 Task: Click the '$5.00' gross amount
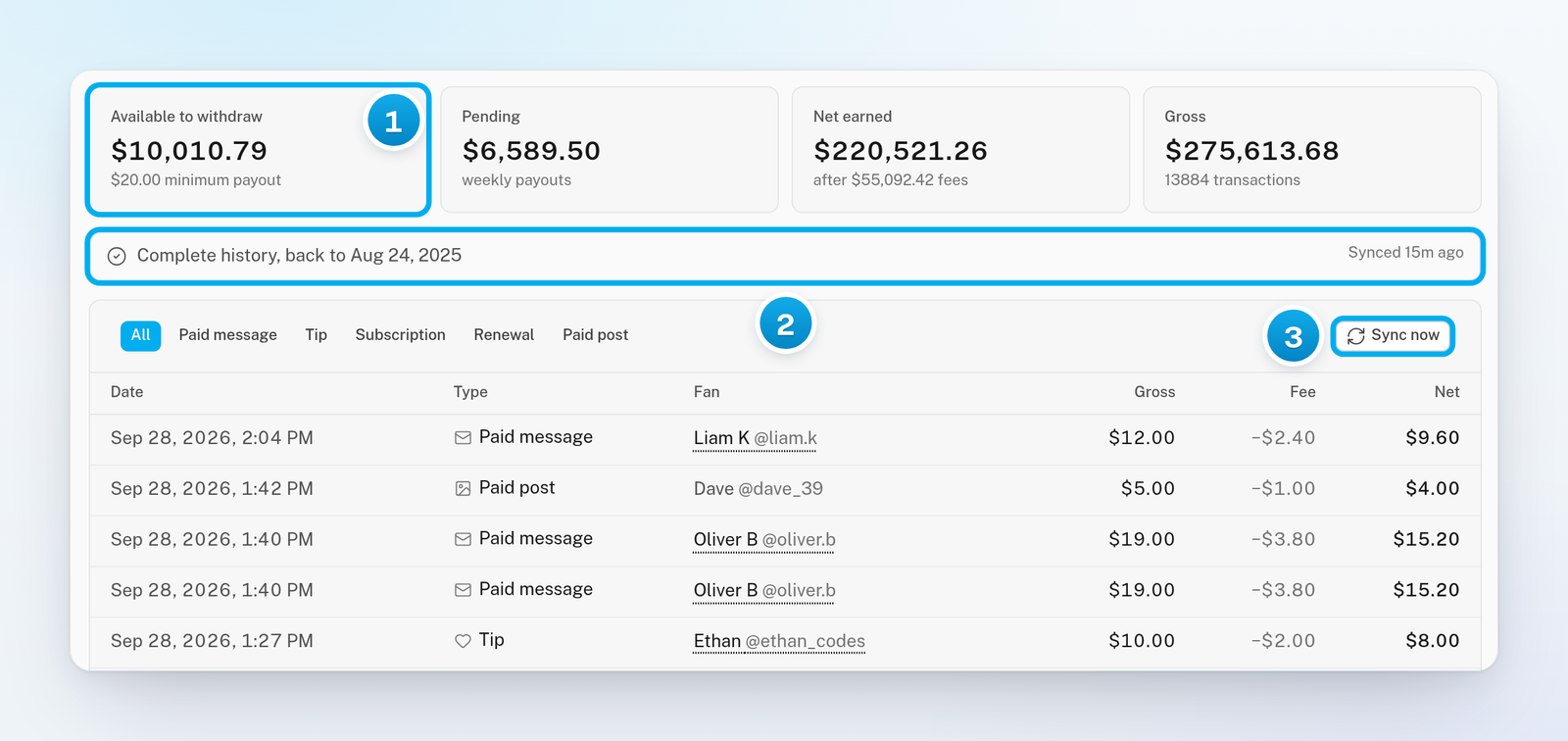(x=1148, y=489)
